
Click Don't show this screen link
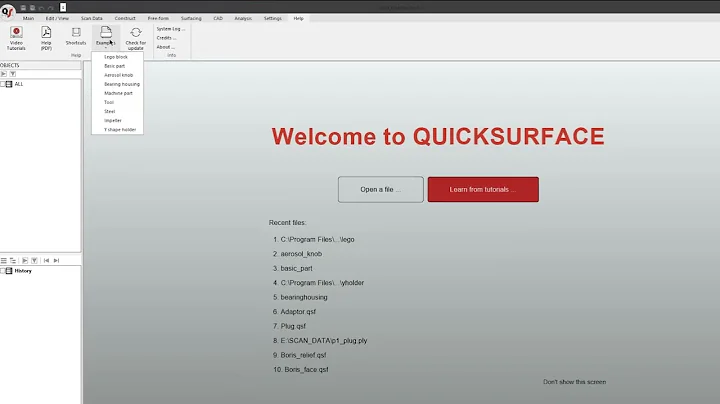point(574,382)
